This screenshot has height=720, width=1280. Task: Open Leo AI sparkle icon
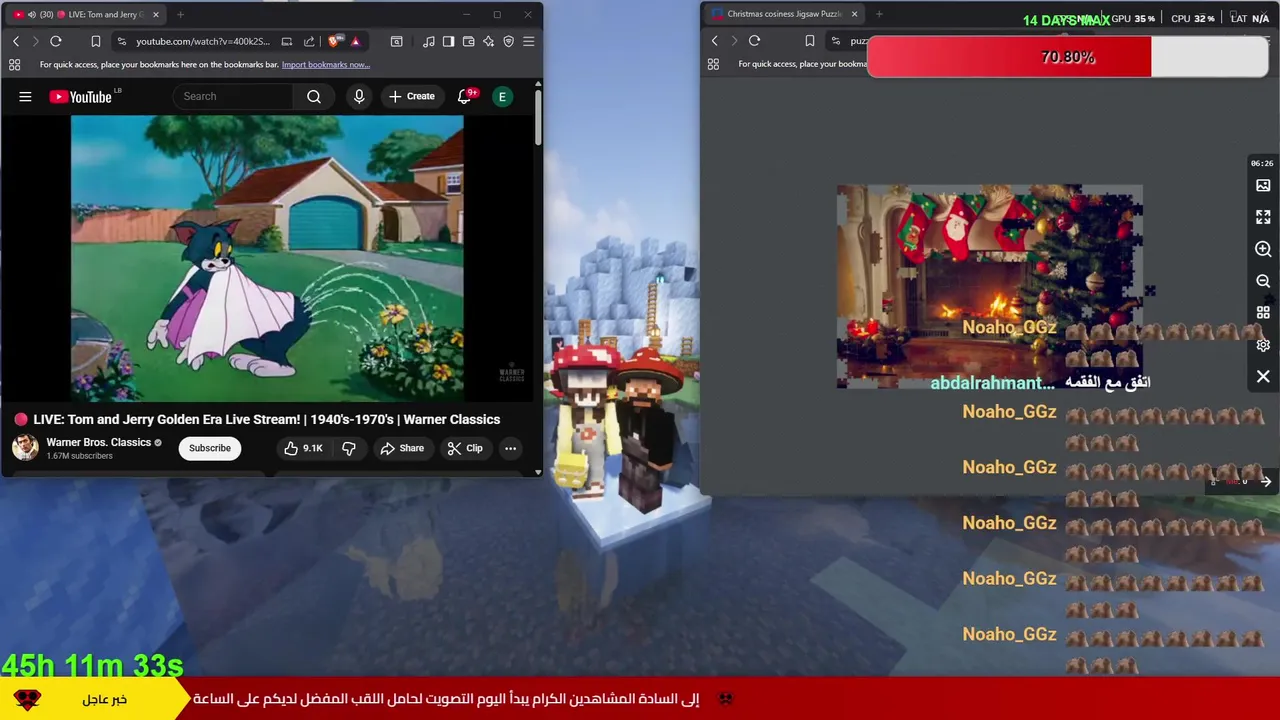pyautogui.click(x=488, y=41)
